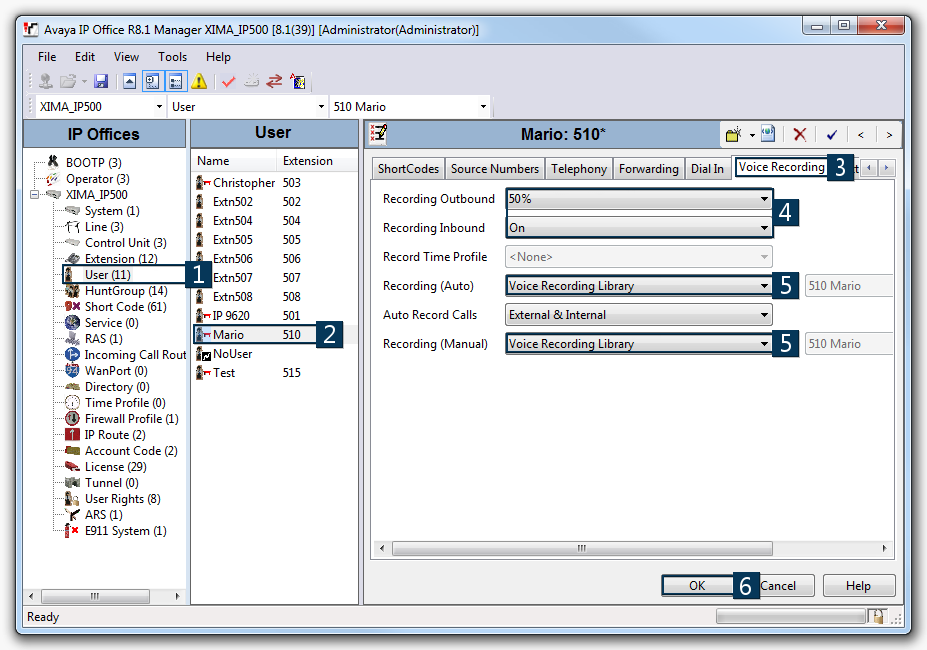Open the View menu
The image size is (927, 650).
click(126, 57)
